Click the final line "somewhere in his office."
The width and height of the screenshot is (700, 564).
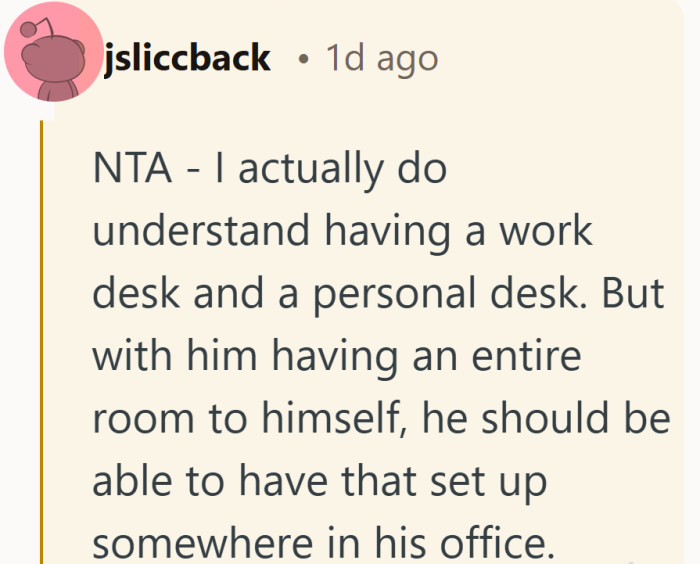coord(323,543)
